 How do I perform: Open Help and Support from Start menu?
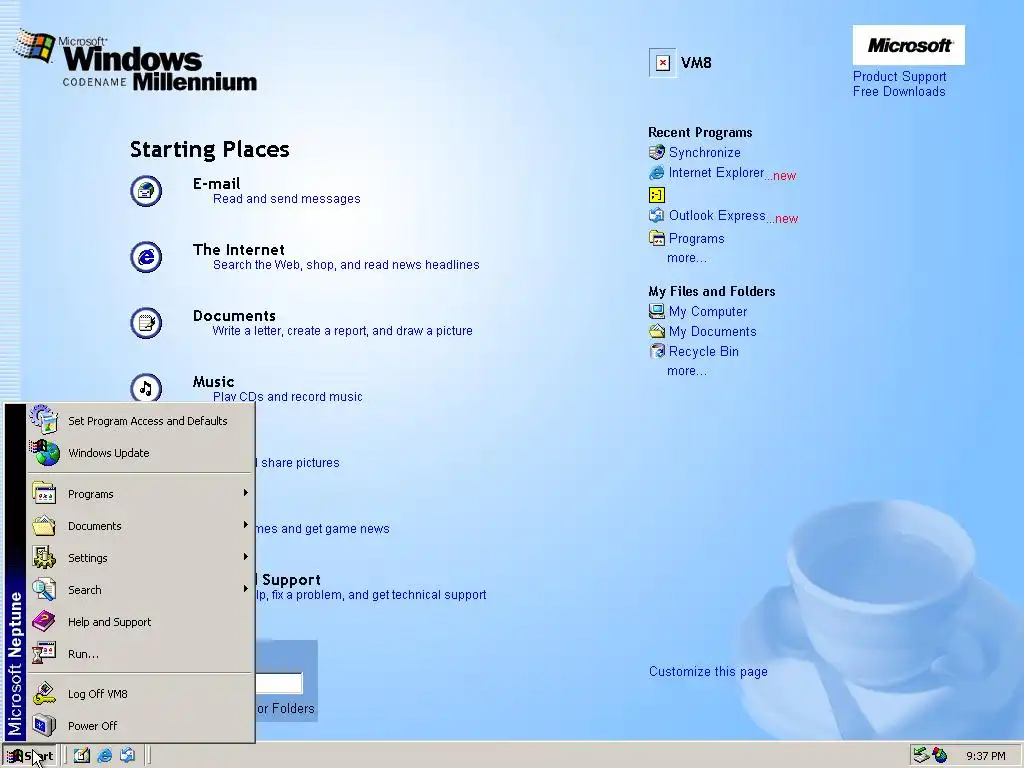pyautogui.click(x=140, y=622)
